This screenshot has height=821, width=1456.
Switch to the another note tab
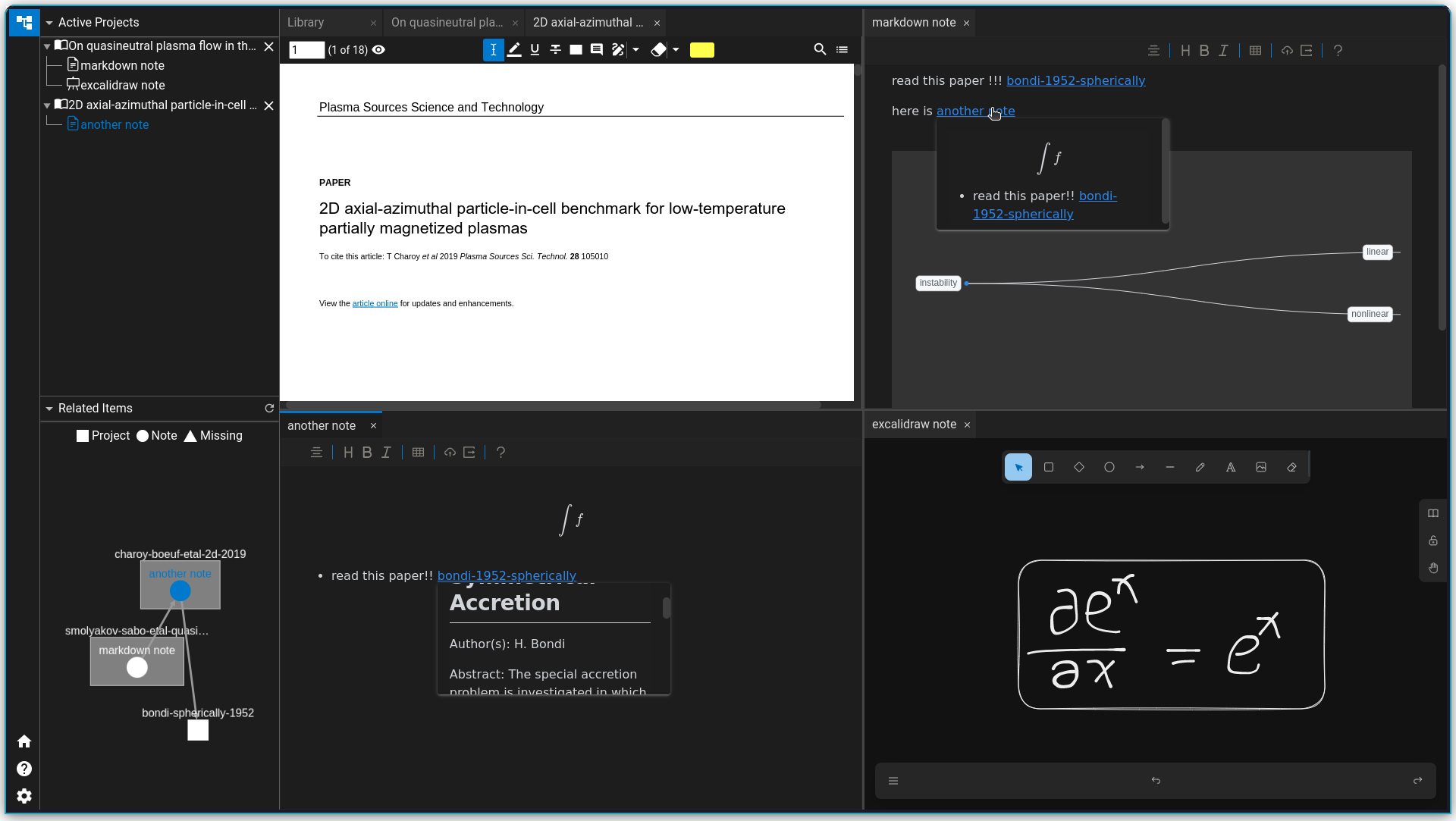coord(322,424)
